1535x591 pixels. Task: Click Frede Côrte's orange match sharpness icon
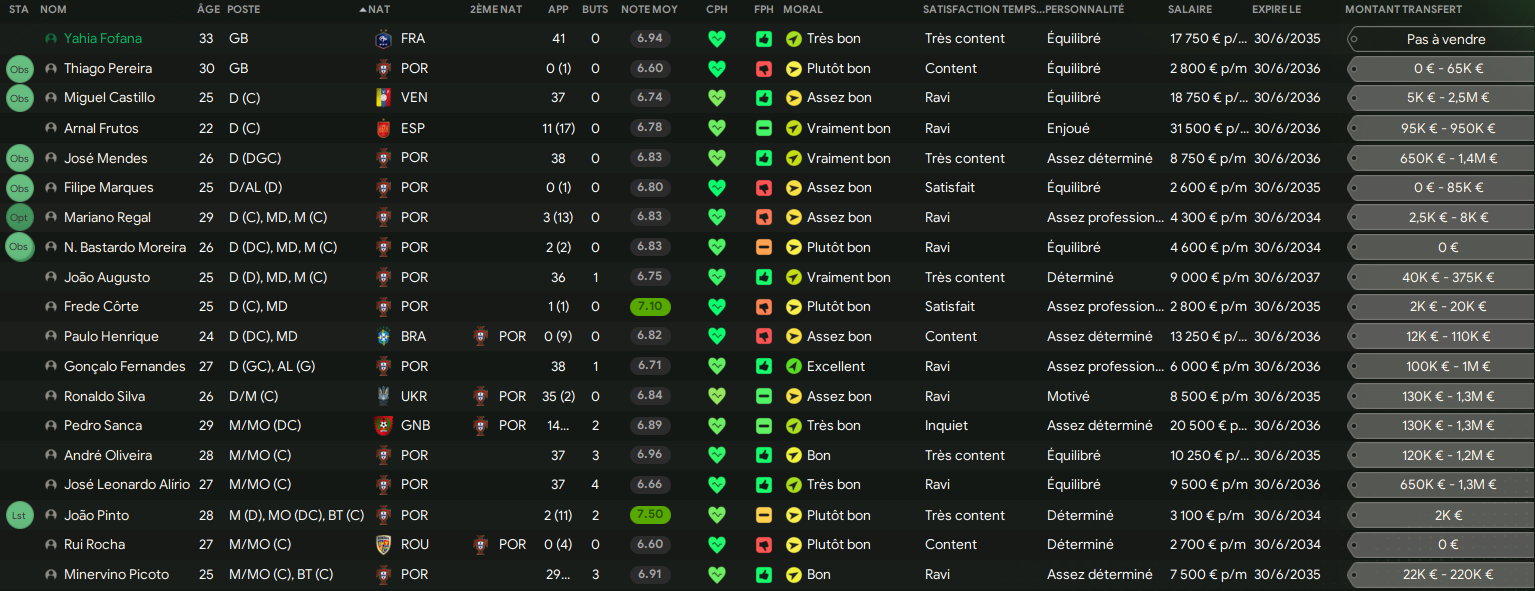click(763, 307)
